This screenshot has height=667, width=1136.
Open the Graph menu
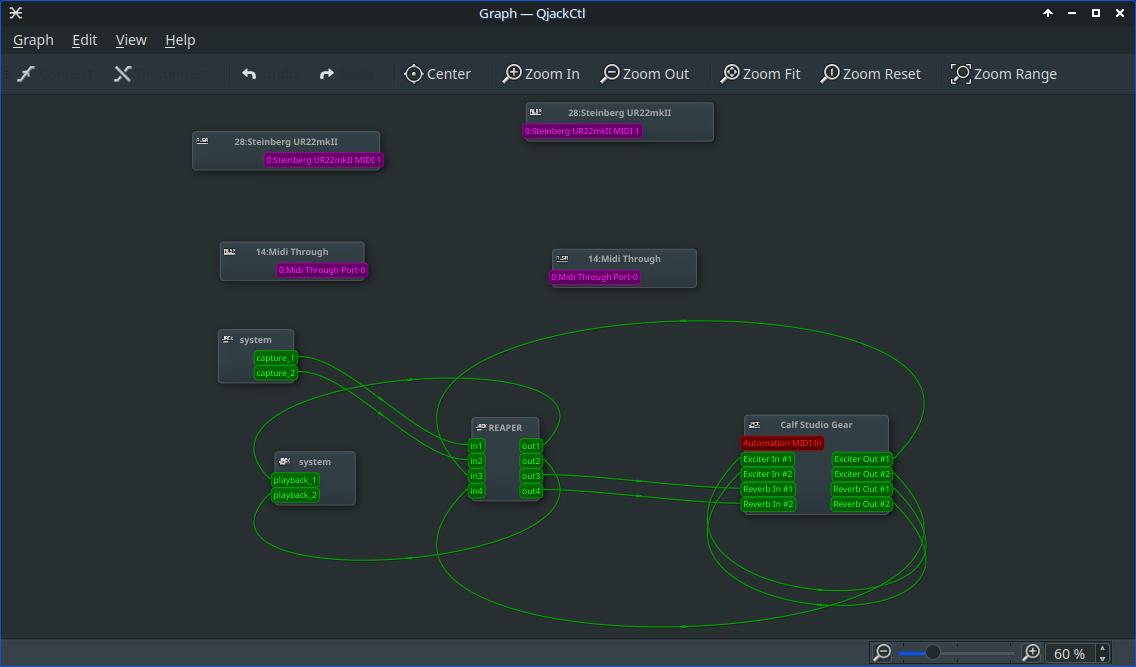point(33,40)
